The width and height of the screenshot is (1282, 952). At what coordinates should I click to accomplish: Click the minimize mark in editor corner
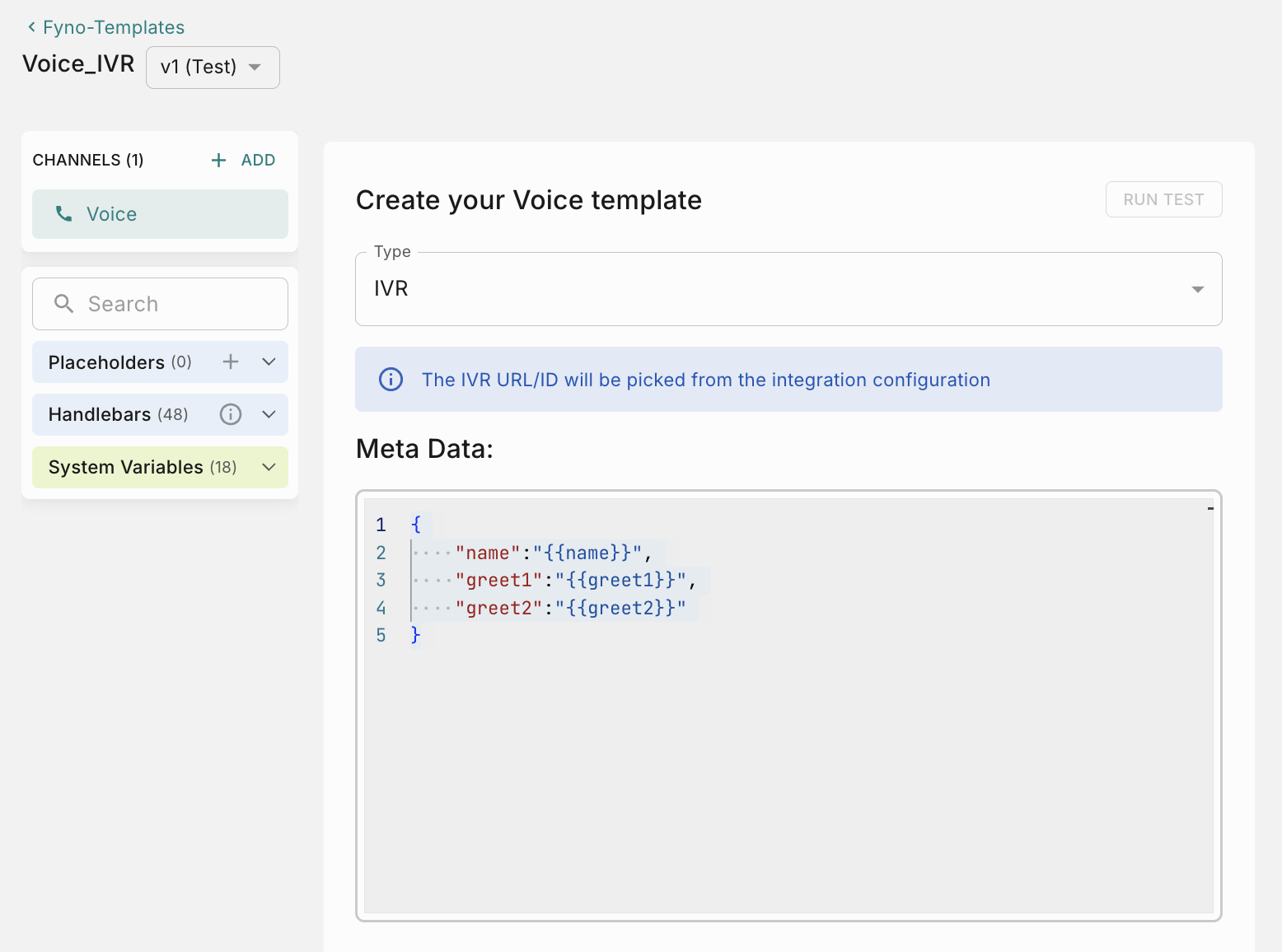tap(1210, 509)
